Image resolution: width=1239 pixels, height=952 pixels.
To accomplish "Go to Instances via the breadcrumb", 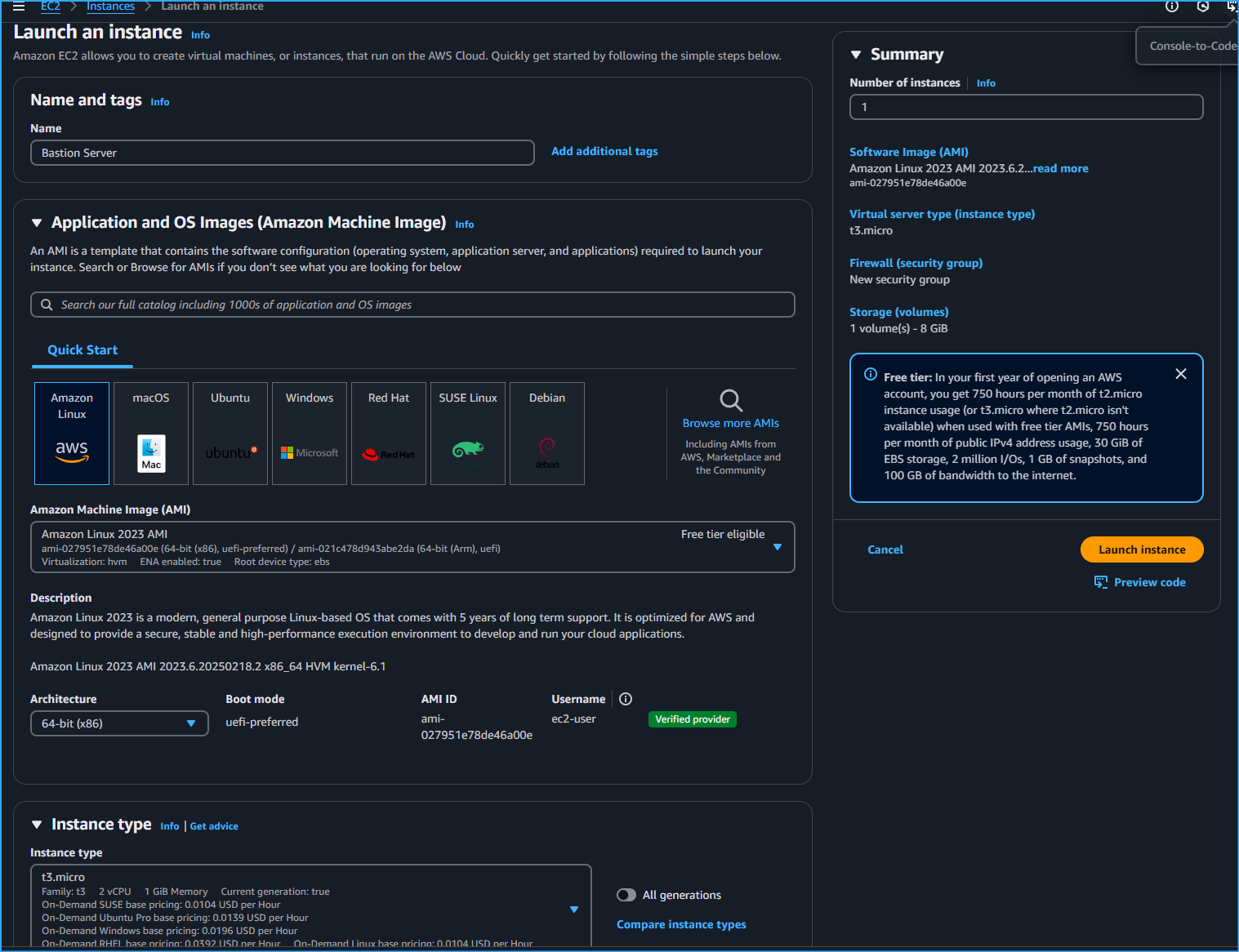I will [x=110, y=7].
